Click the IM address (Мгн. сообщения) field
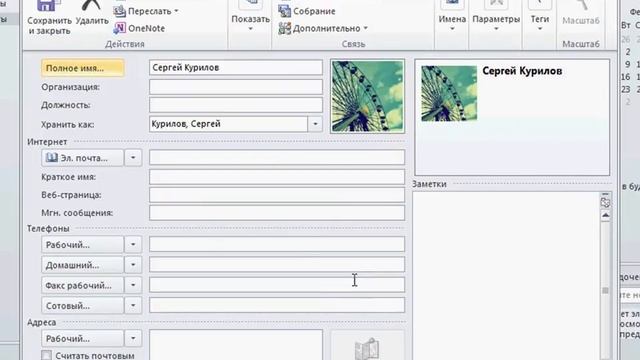640x360 pixels. tap(277, 213)
